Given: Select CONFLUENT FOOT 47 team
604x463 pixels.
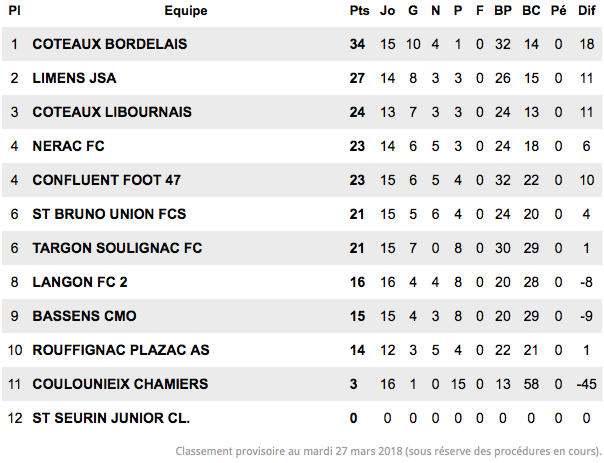Looking at the screenshot, I should click(107, 180).
